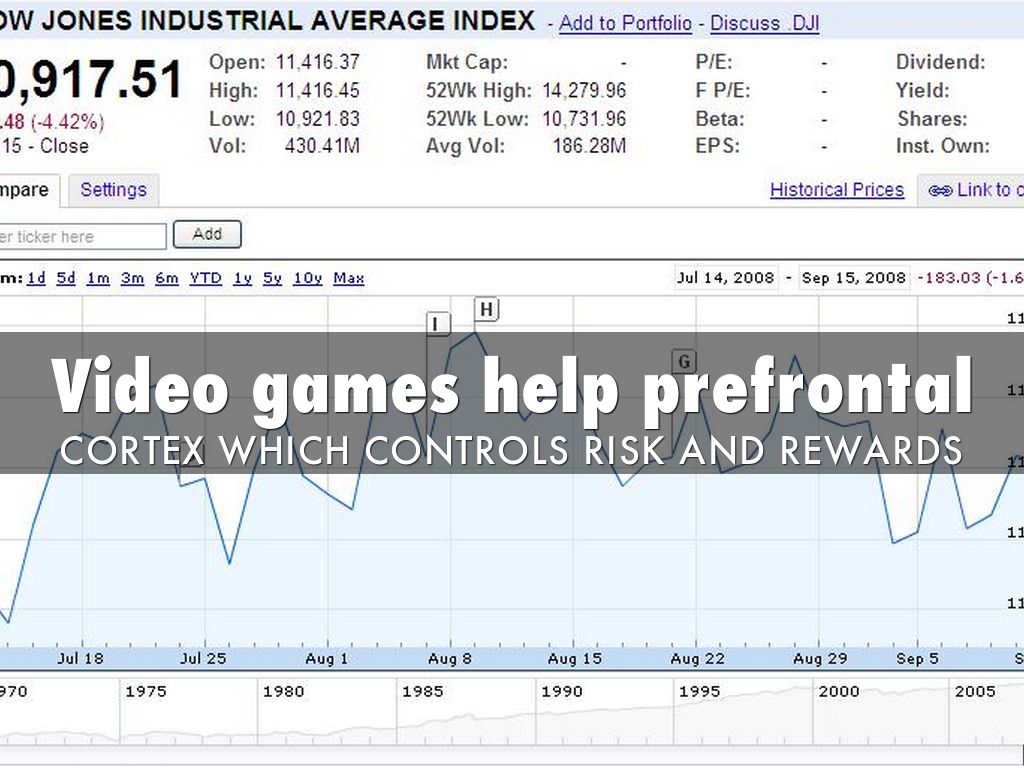Open the Discuss .DJI link
The image size is (1024, 768).
(x=764, y=23)
